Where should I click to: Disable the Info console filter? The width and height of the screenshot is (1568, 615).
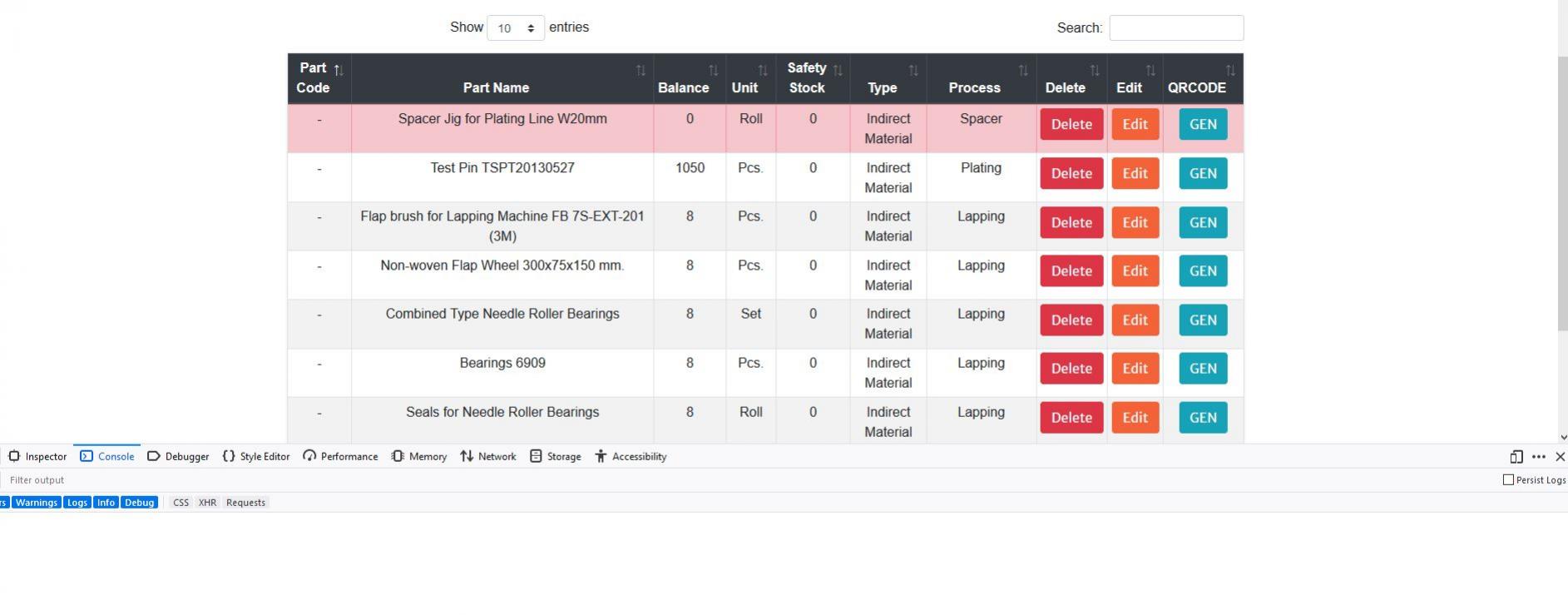[x=106, y=503]
